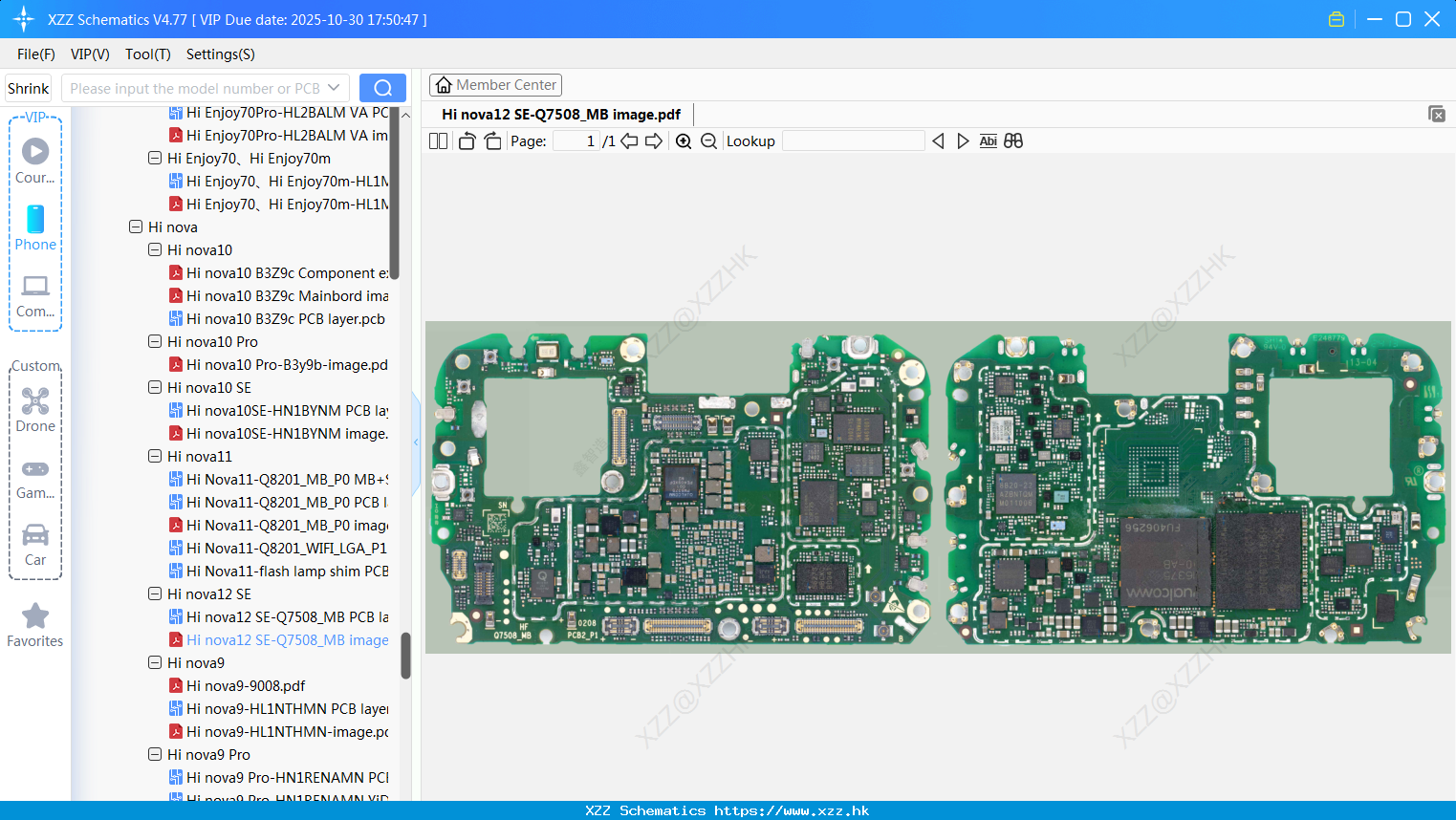
Task: Collapse the Hi nova tree node
Action: 136,227
